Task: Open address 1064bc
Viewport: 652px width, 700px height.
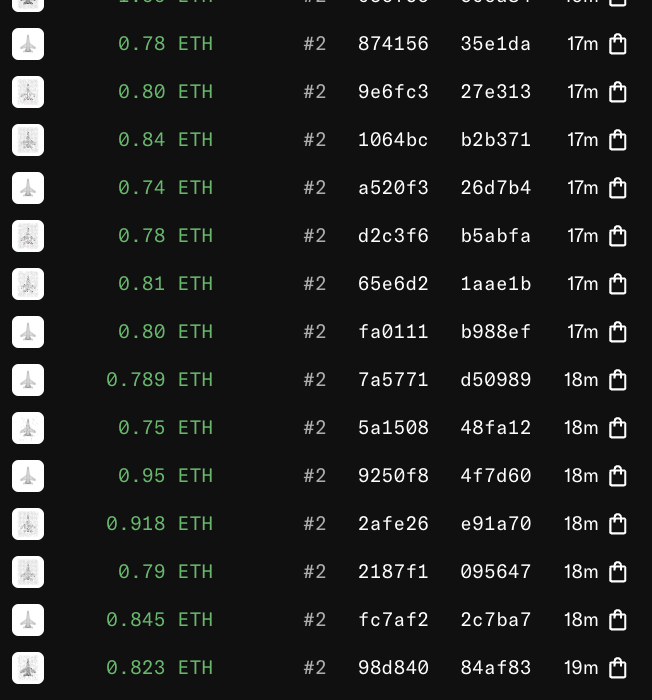Action: [393, 140]
